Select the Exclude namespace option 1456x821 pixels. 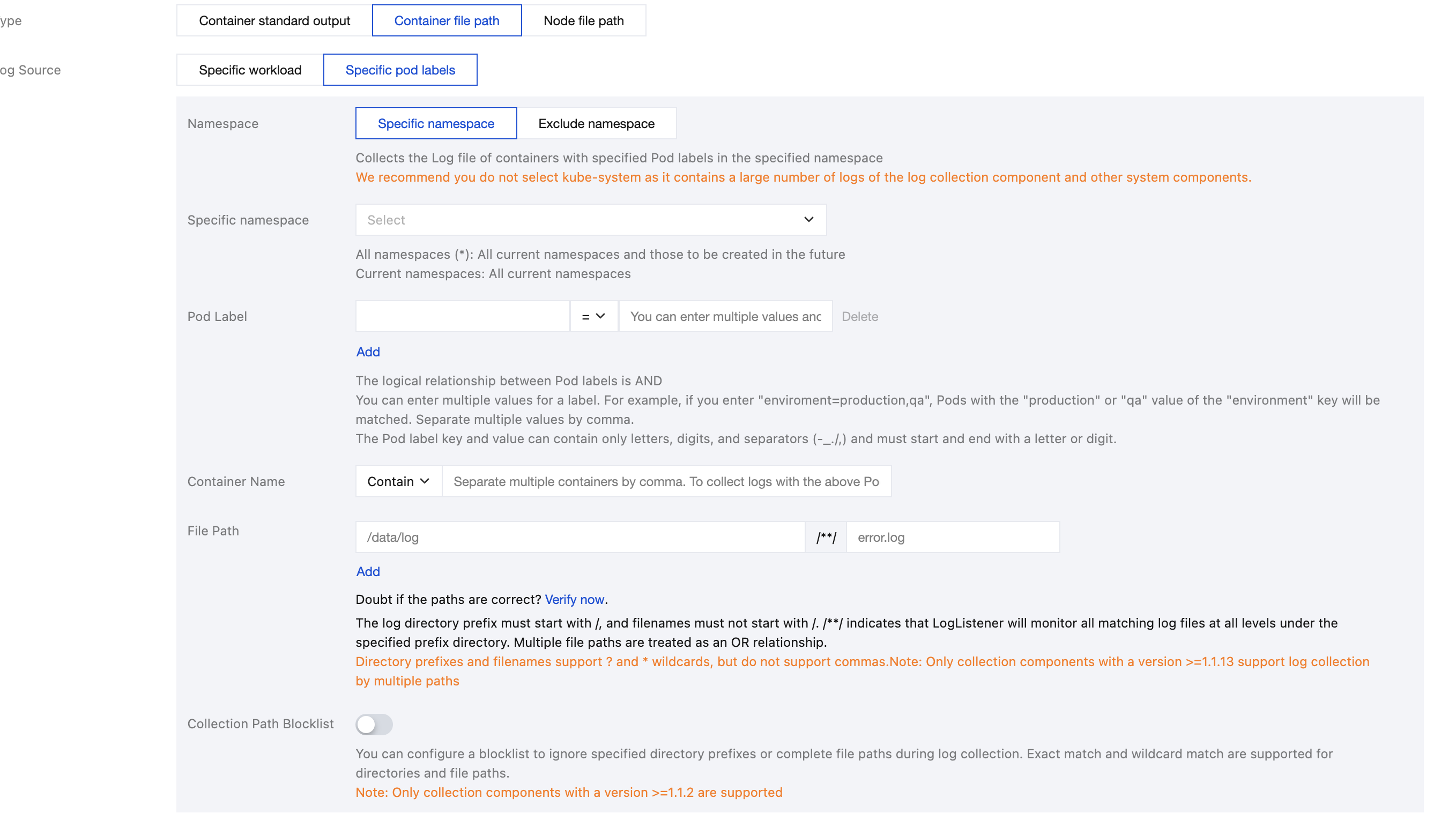pos(596,124)
